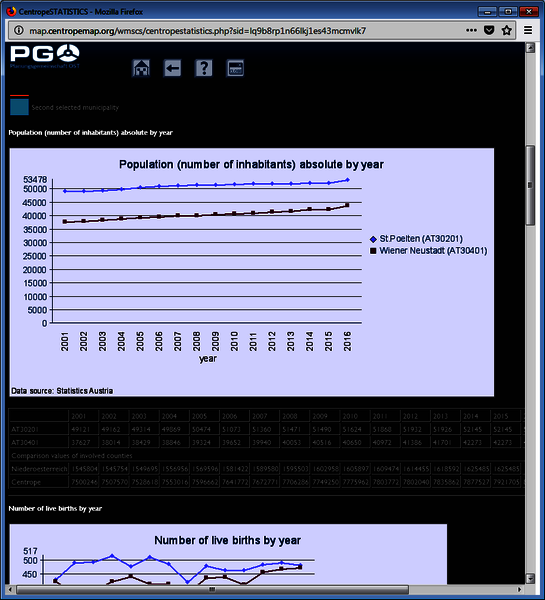Go to the home page icon

[141, 68]
